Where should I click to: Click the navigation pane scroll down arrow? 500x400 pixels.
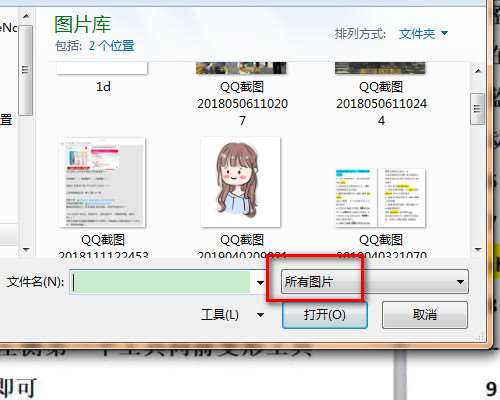(x=26, y=249)
